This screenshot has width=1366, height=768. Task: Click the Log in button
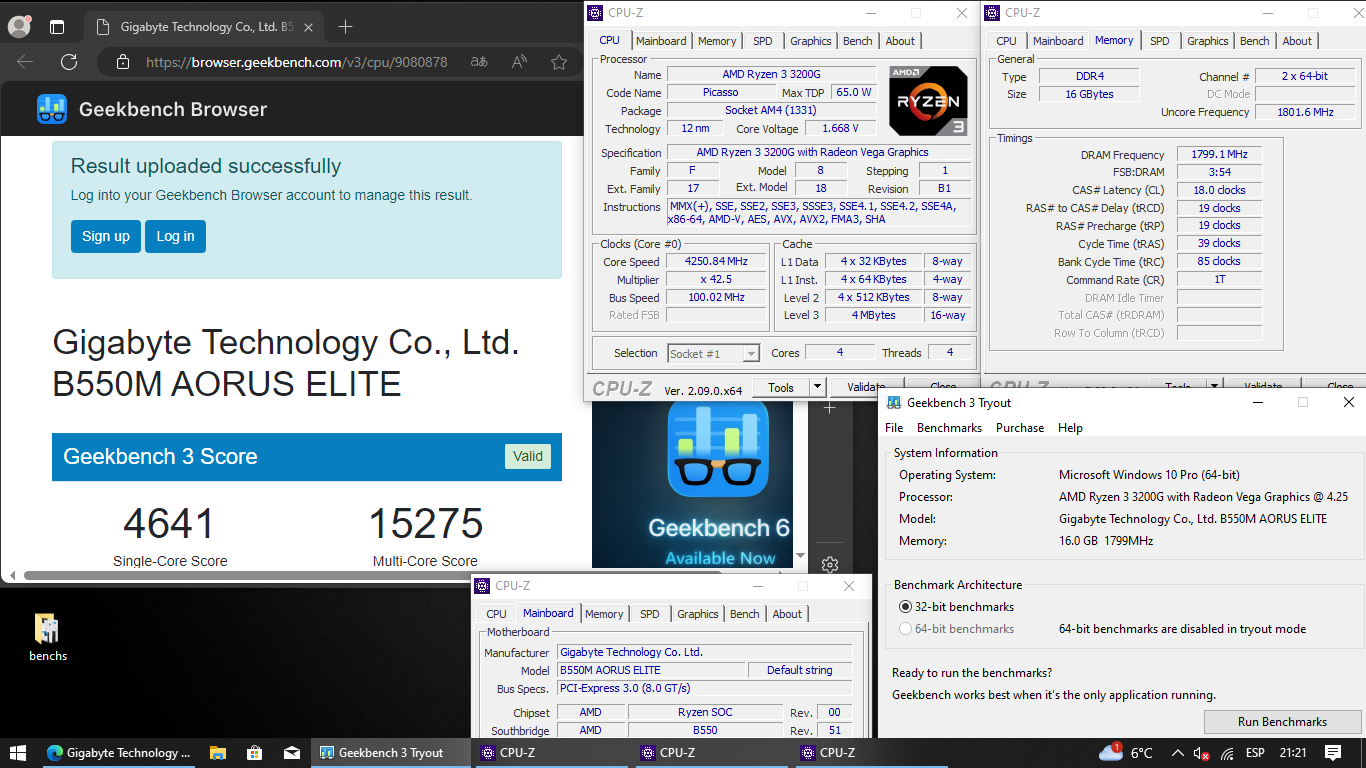point(175,236)
